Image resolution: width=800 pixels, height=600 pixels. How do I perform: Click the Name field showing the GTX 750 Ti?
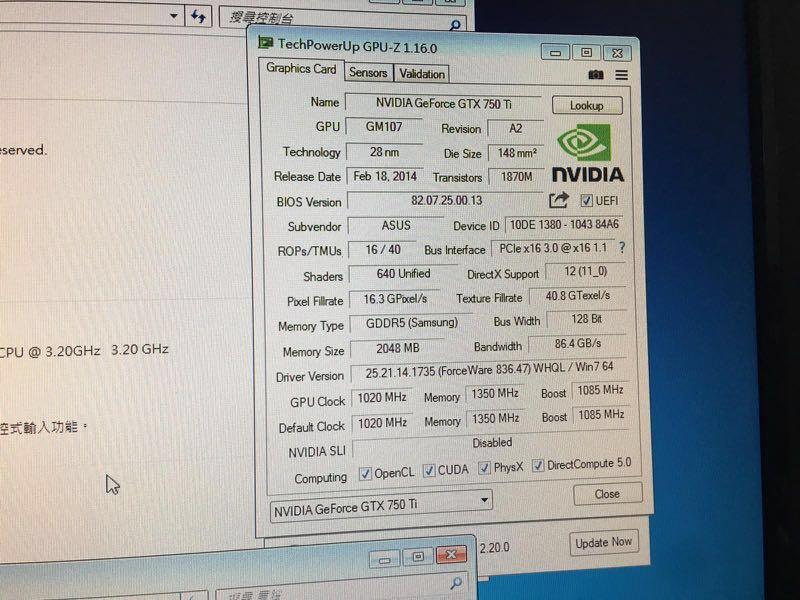click(443, 104)
